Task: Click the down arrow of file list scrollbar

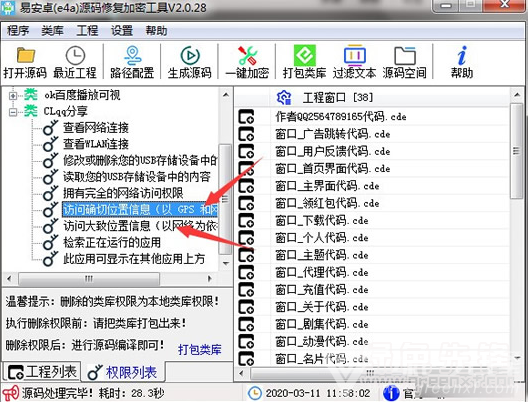Action: (x=517, y=357)
